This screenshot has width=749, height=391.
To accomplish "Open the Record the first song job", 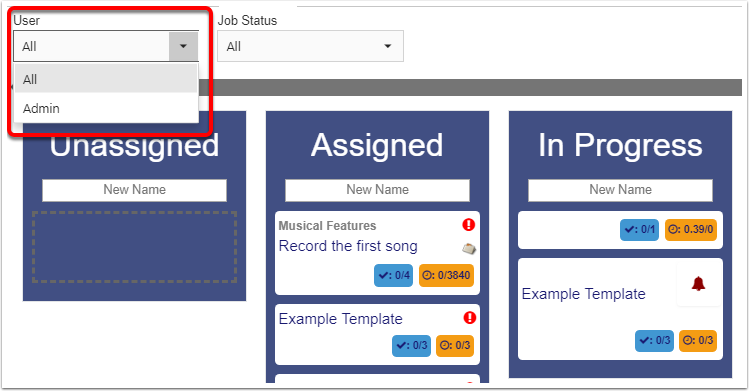I will 348,246.
